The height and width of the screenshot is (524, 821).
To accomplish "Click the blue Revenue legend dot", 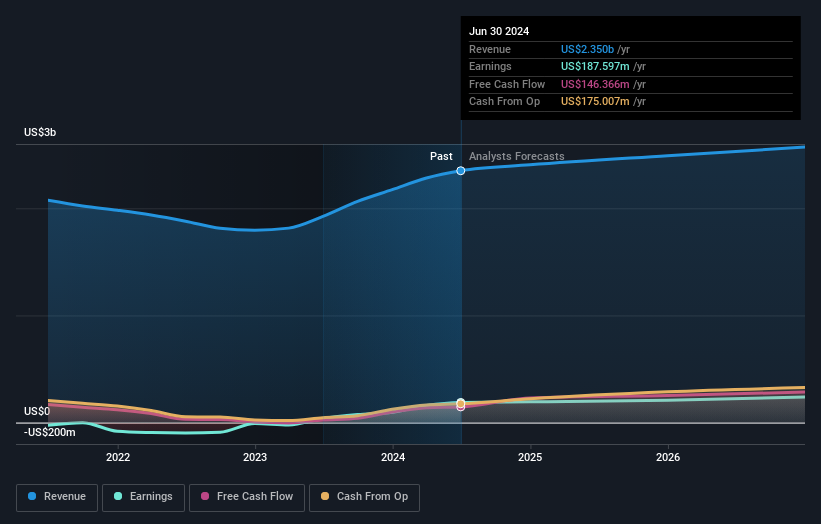I will (32, 496).
